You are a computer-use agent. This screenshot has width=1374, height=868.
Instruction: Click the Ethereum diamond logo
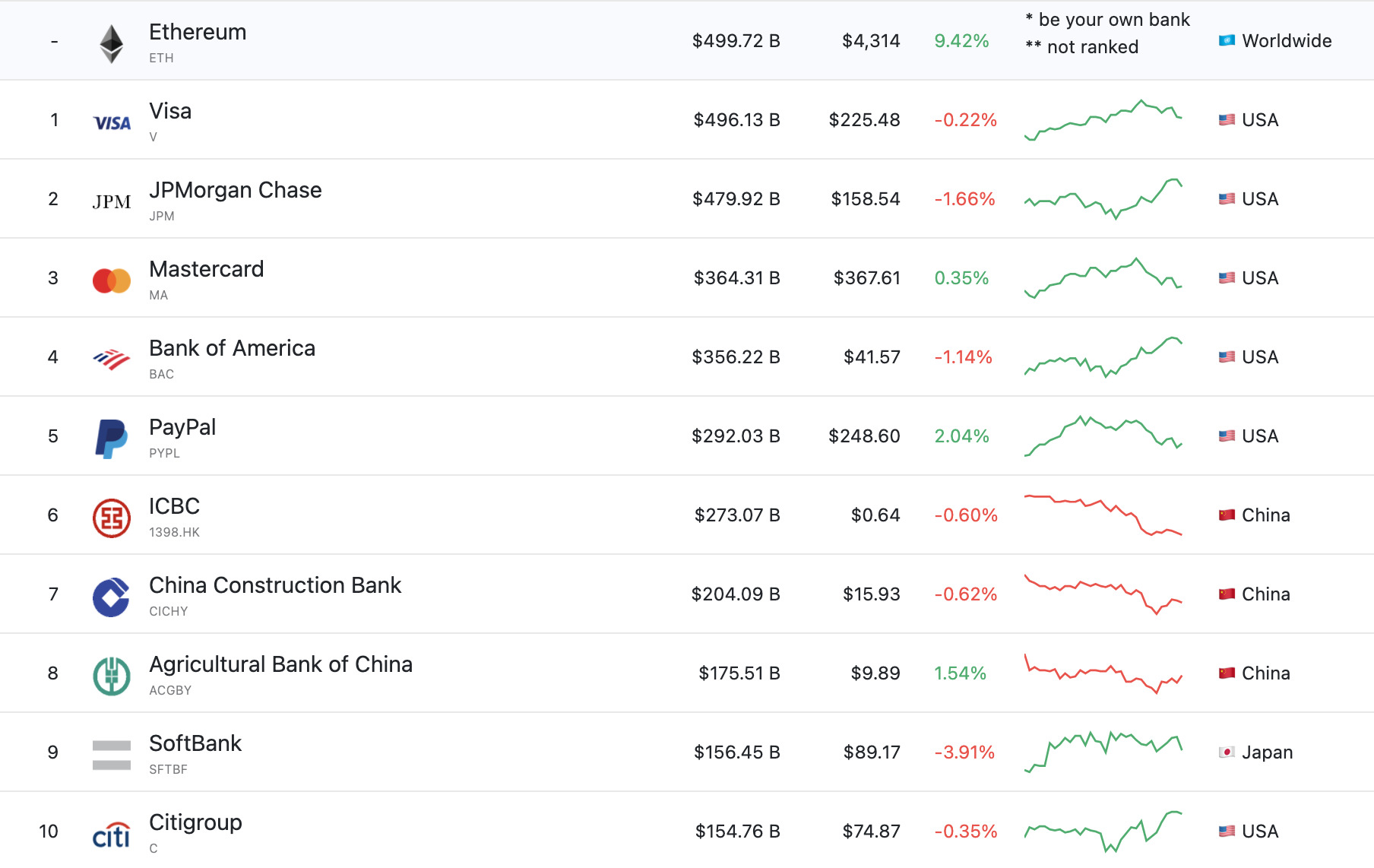click(x=112, y=44)
